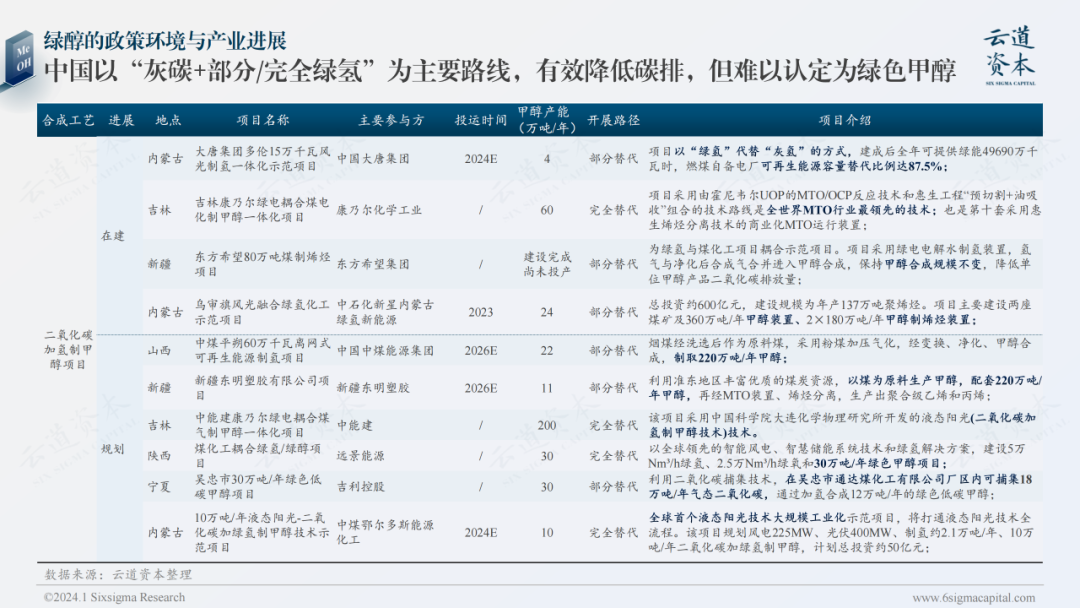Click the 合成工艺 column header
Viewport: 1080px width, 608px height.
tap(68, 120)
